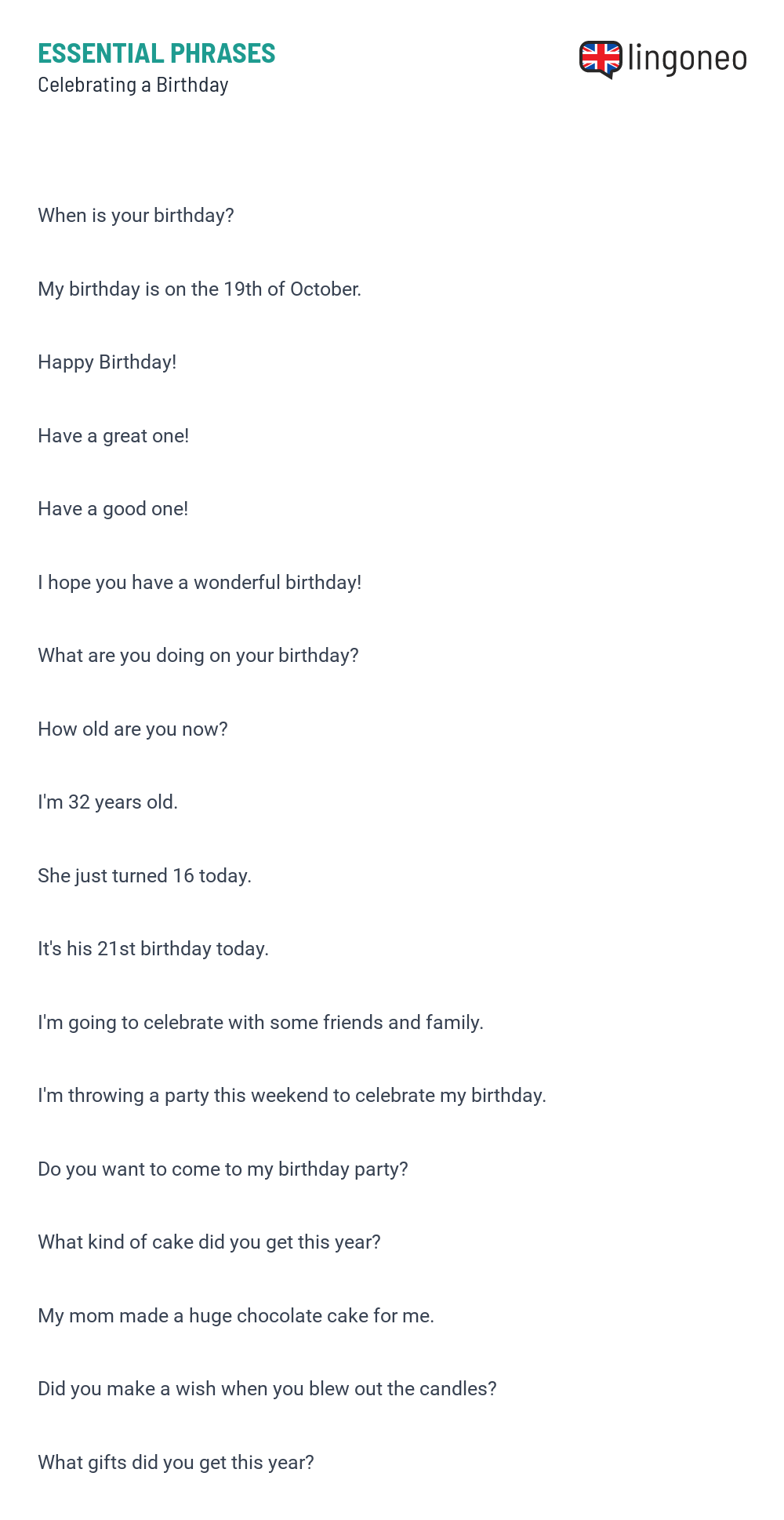Click the phrase about celebrating with friends and family
The image size is (784, 1520).
click(261, 1023)
